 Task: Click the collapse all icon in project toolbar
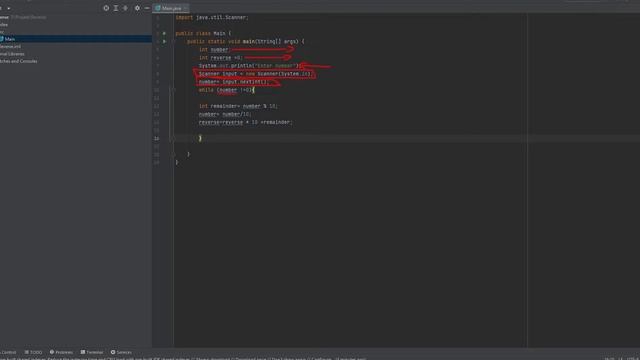[x=126, y=8]
